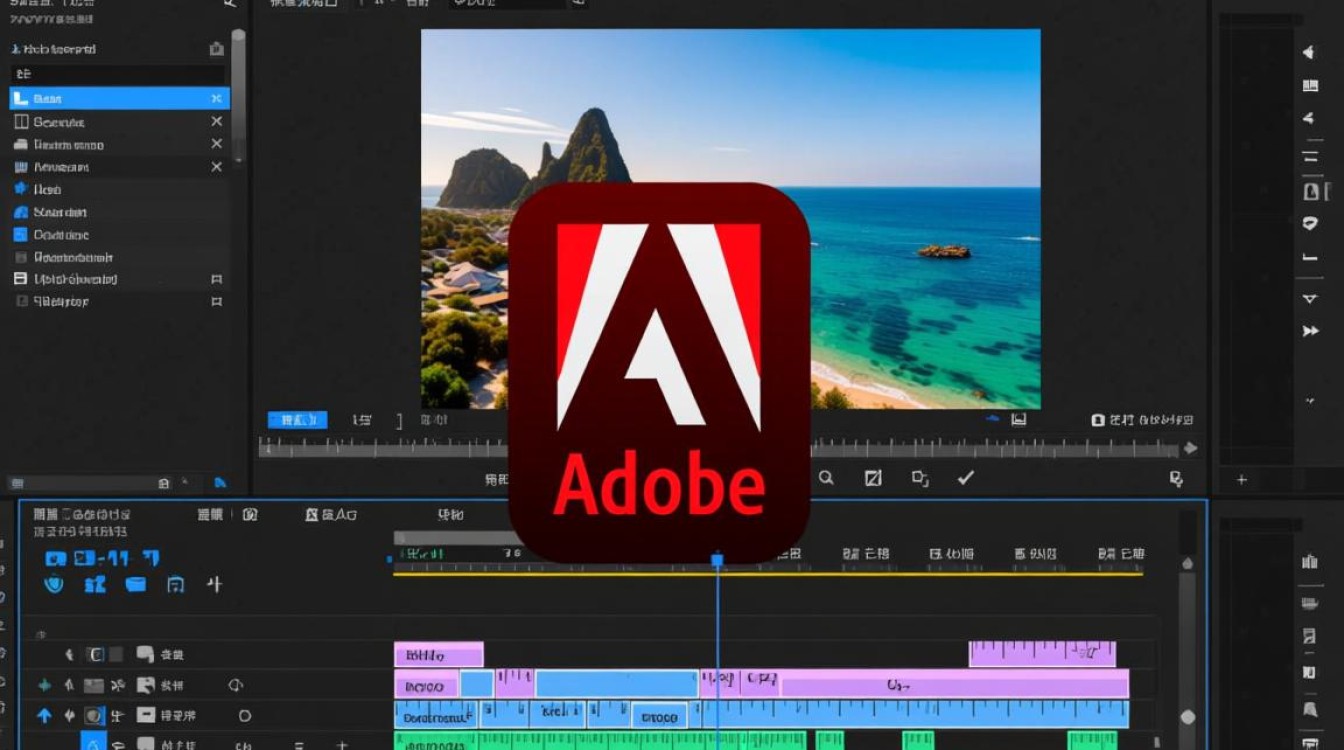Expand the down-pointing triangle in the right strip
Viewport: 1344px width, 750px height.
click(1310, 299)
